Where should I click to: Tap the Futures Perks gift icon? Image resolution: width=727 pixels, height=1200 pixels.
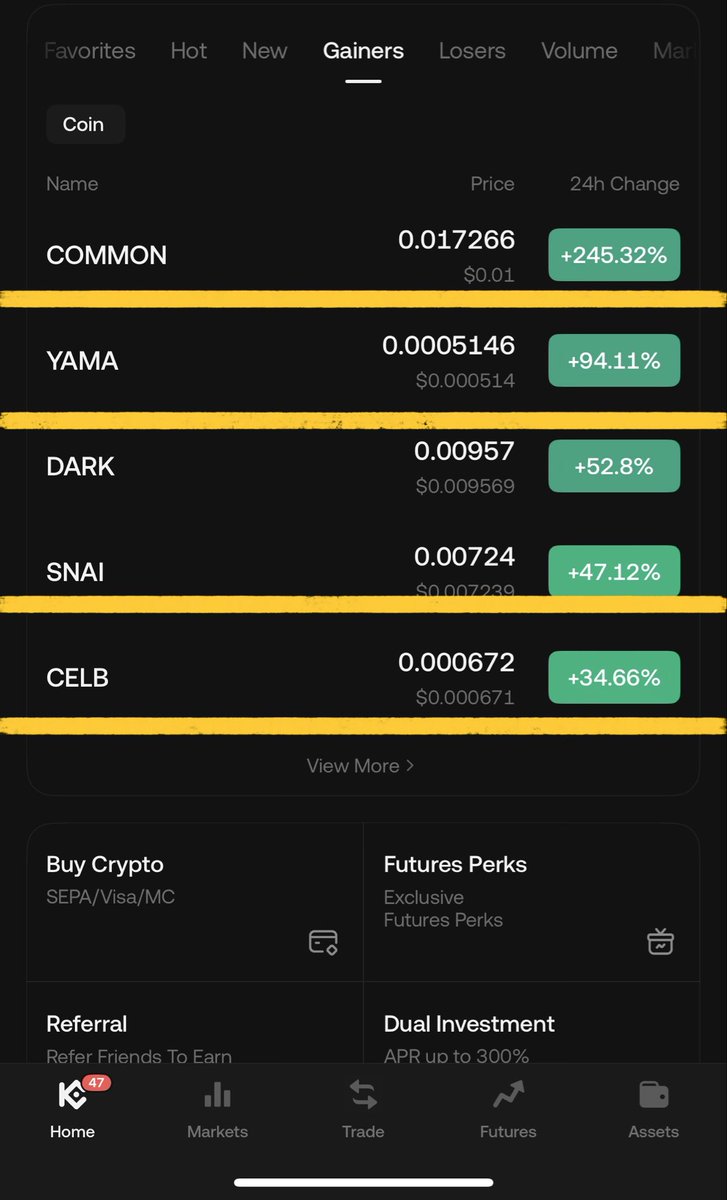[660, 941]
